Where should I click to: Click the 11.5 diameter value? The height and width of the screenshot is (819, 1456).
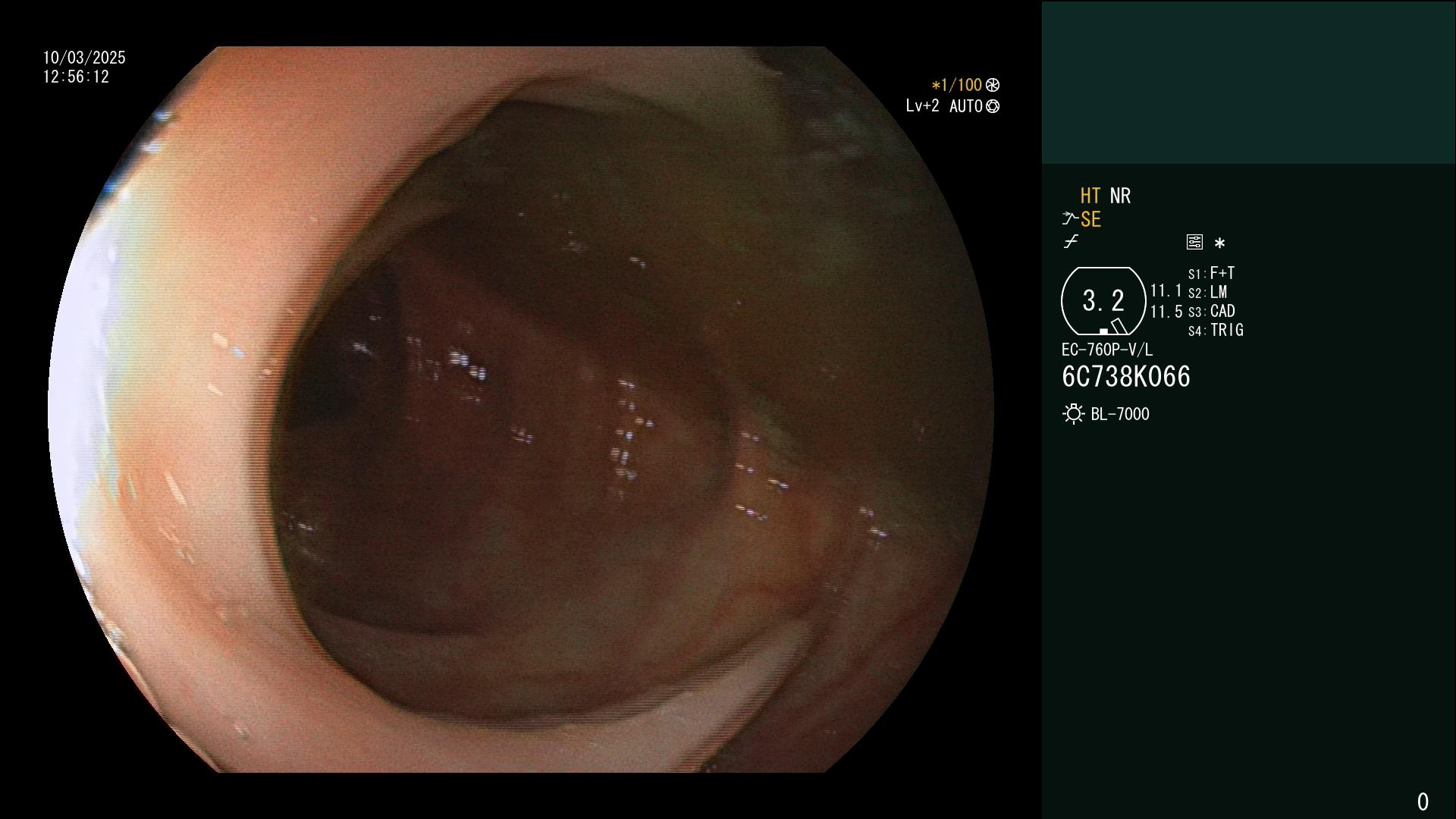click(1166, 312)
